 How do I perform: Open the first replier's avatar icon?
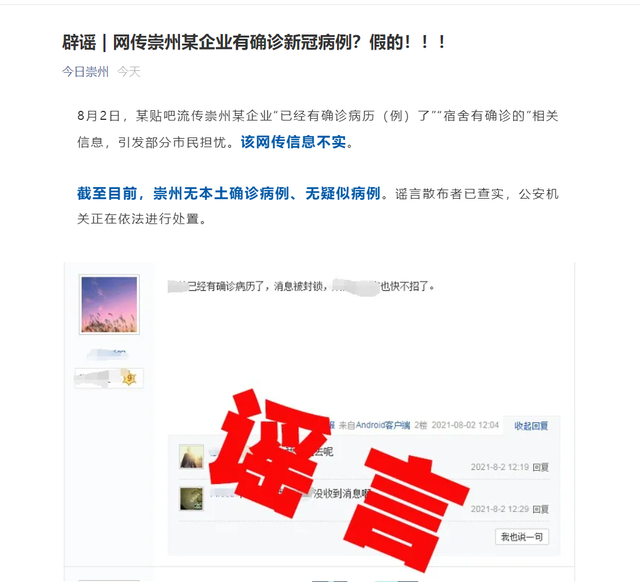pos(191,456)
